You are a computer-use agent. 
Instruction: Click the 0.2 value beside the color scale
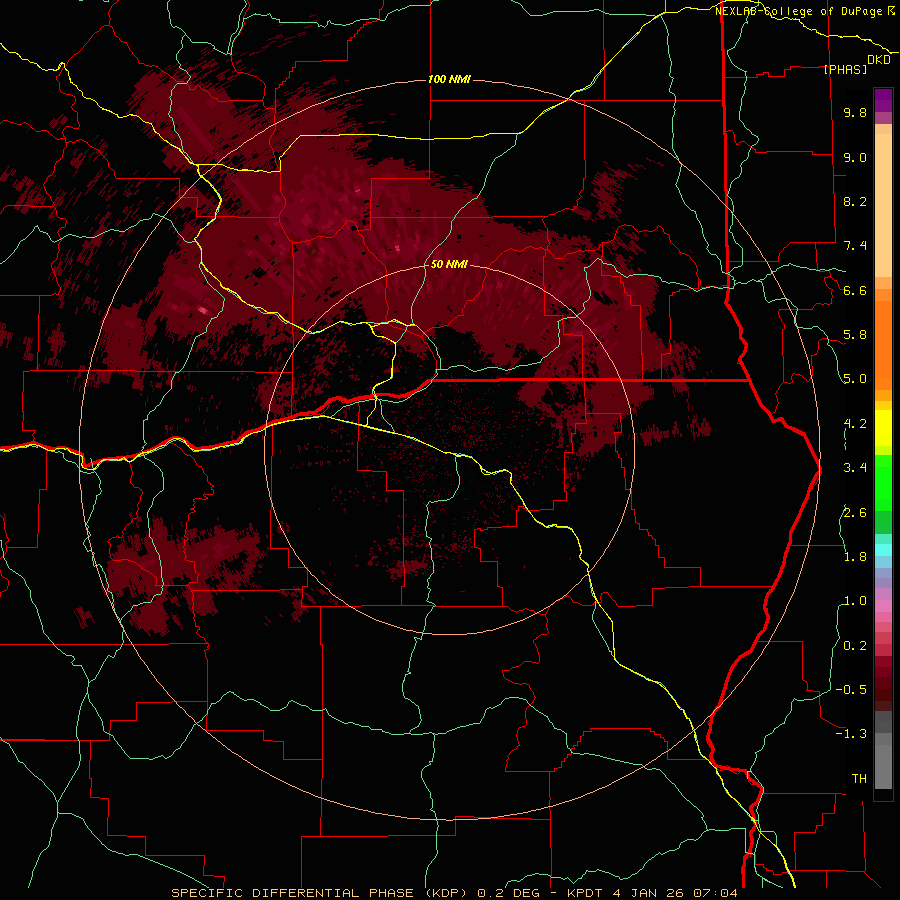click(855, 646)
